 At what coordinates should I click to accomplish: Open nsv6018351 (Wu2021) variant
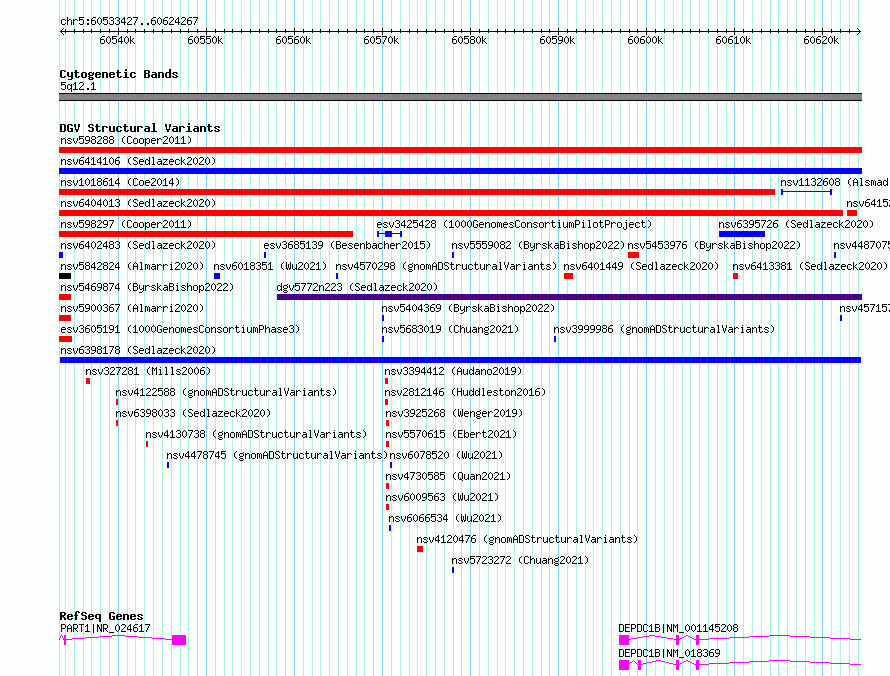270,266
